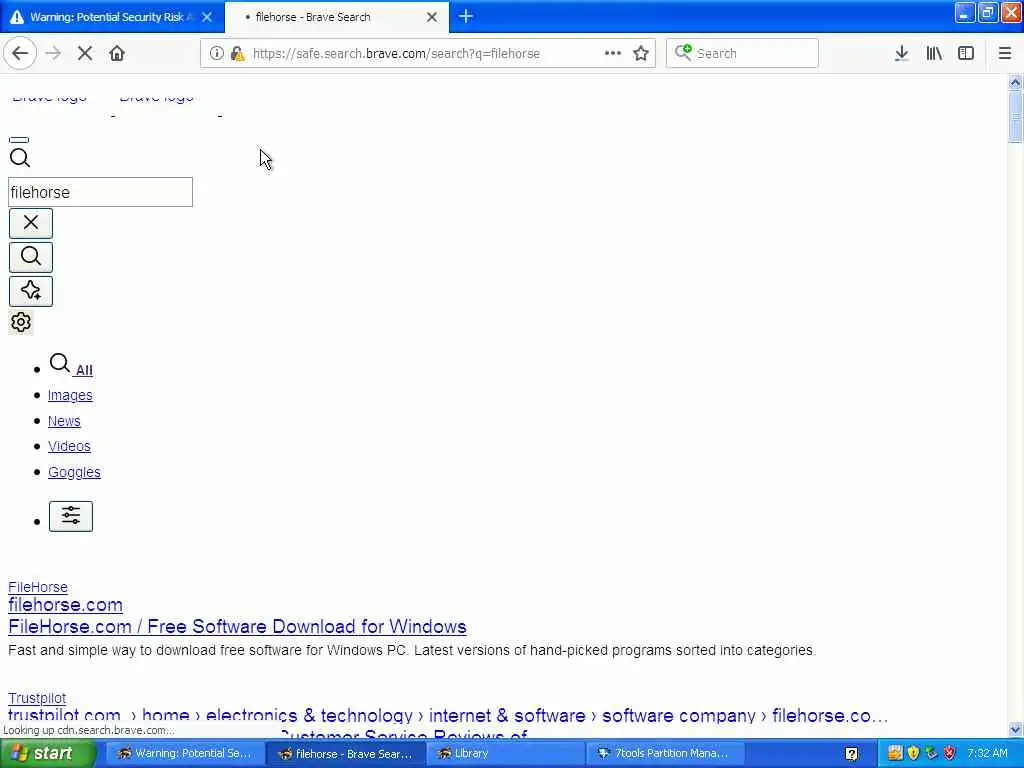Switch to Videos results
The height and width of the screenshot is (768, 1024).
69,446
